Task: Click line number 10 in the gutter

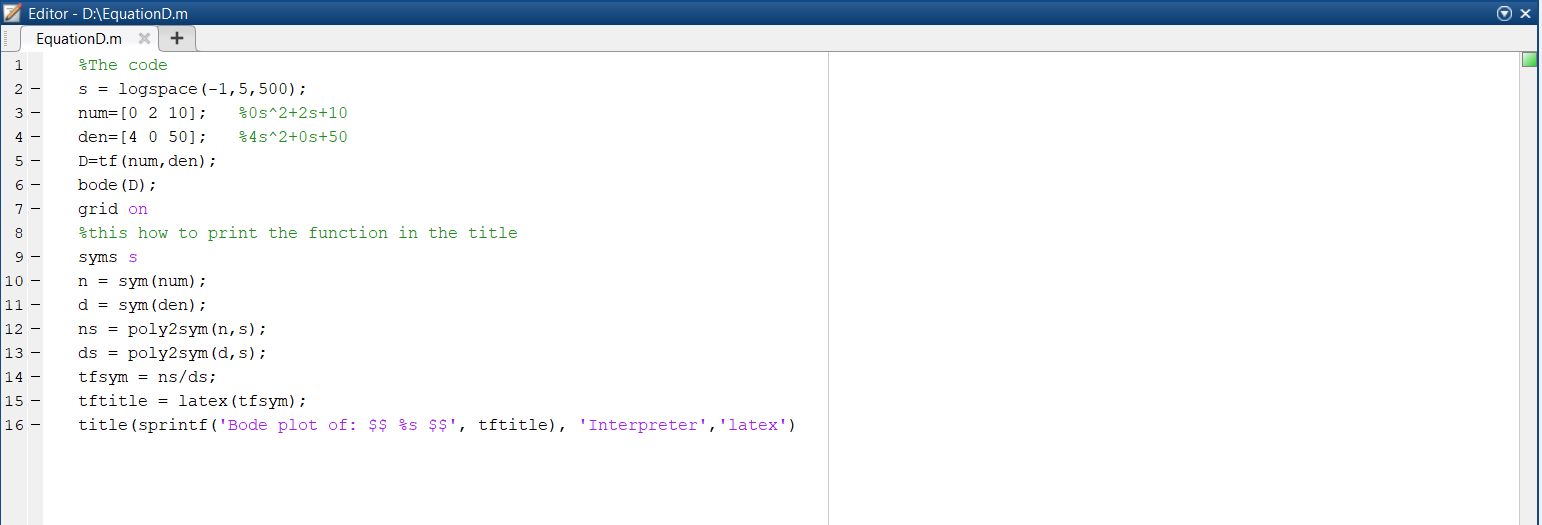Action: click(14, 281)
